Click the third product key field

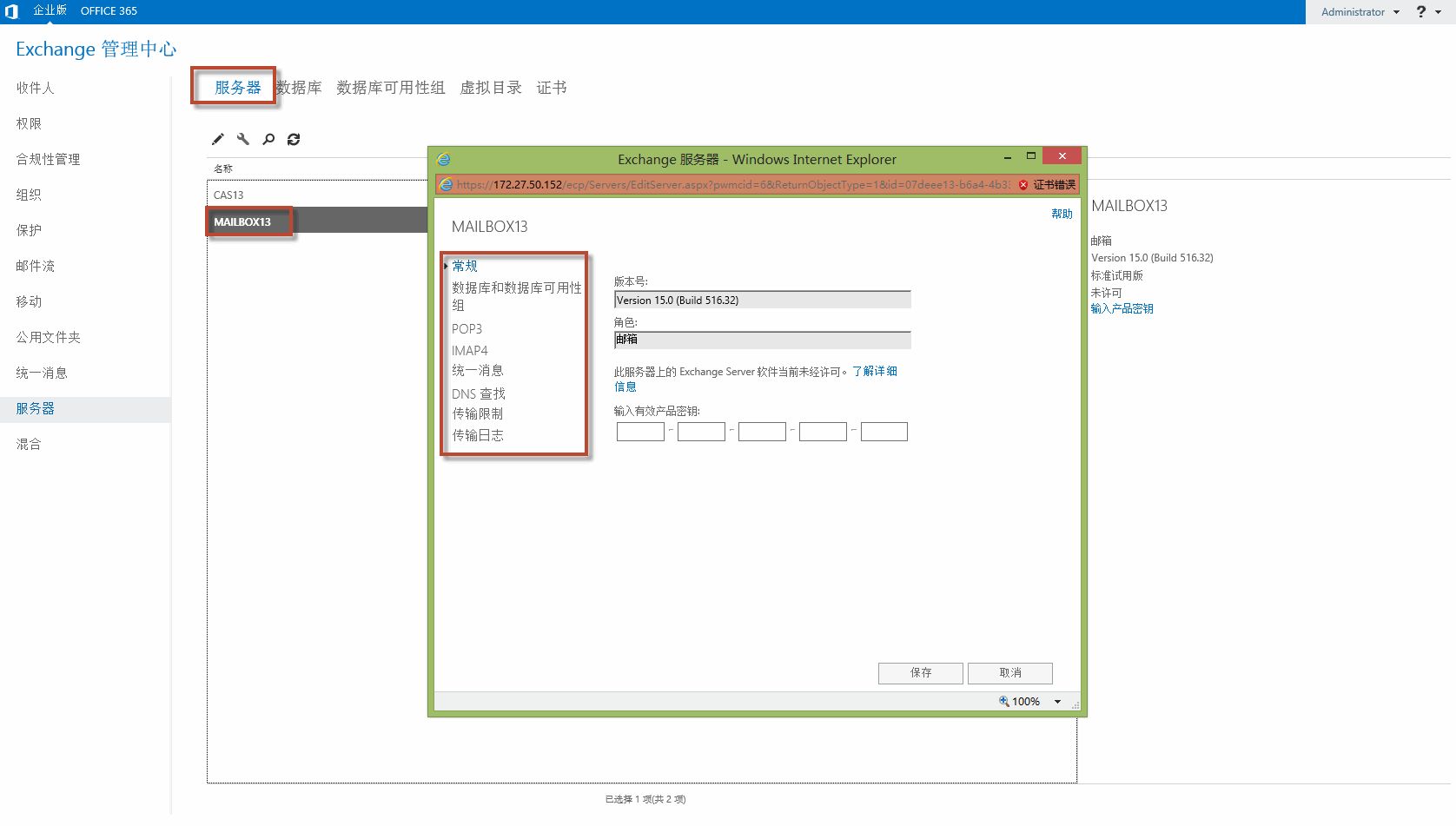(762, 432)
